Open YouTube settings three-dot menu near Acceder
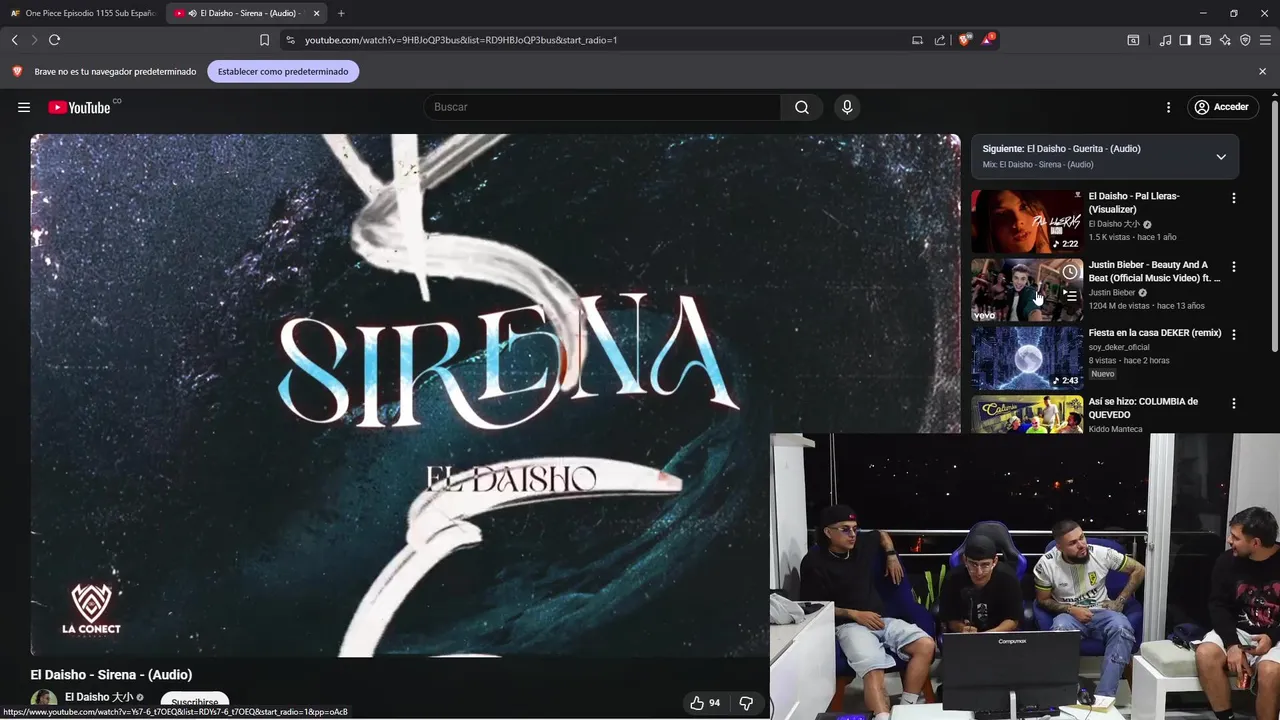Screen dimensions: 1280x720 pos(1168,107)
